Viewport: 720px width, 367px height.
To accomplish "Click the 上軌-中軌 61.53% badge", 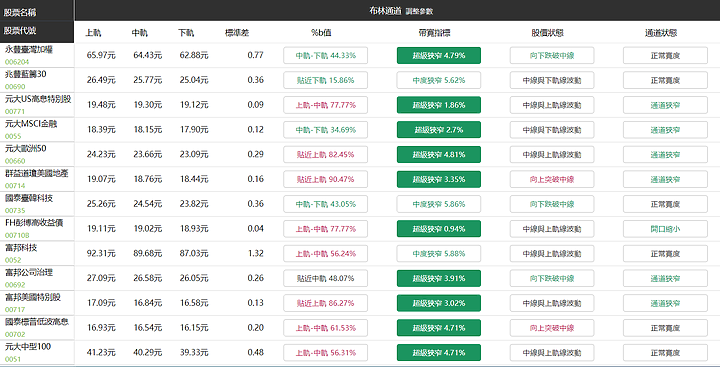I will click(326, 328).
